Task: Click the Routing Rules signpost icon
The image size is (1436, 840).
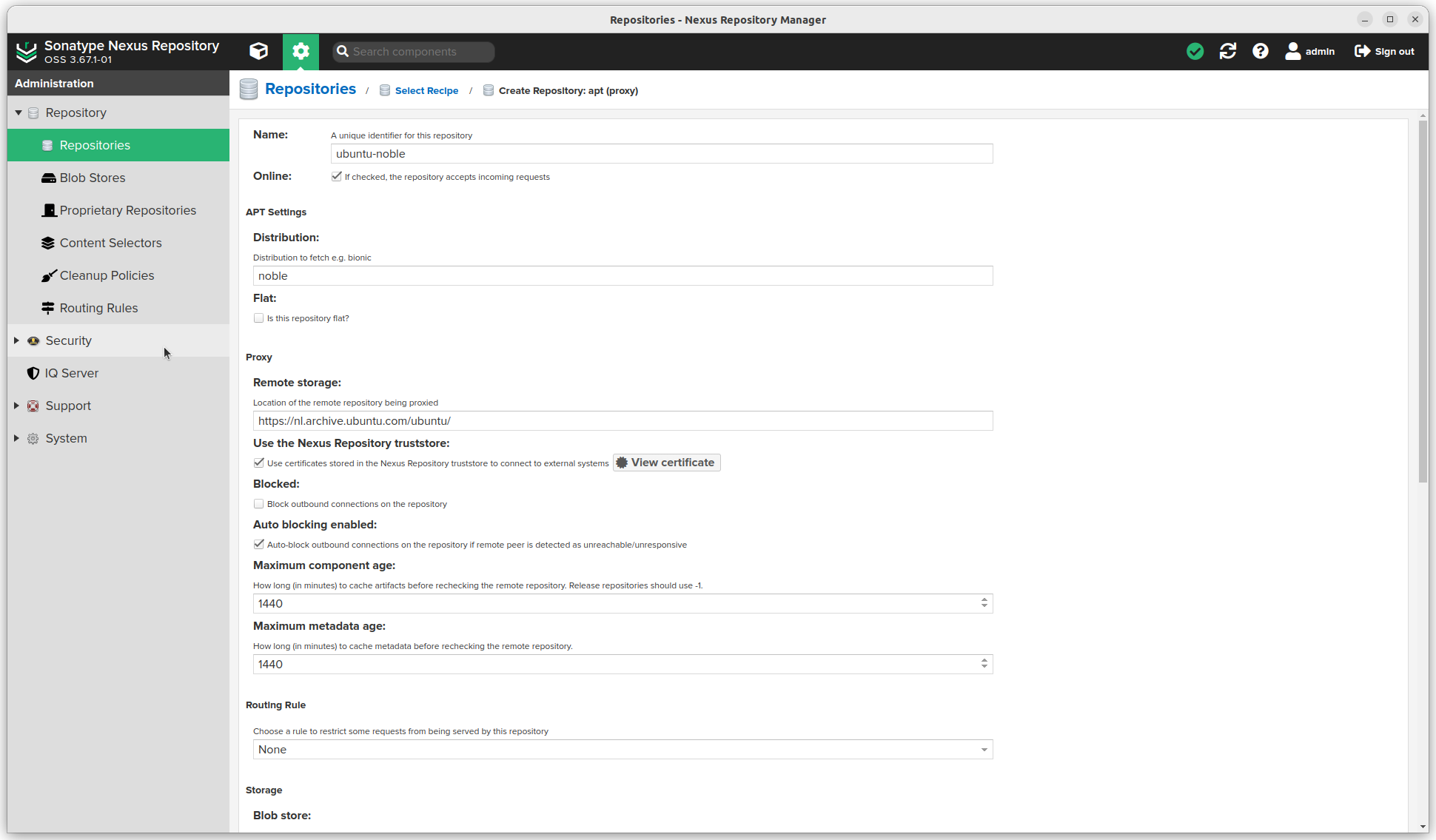Action: tap(48, 308)
